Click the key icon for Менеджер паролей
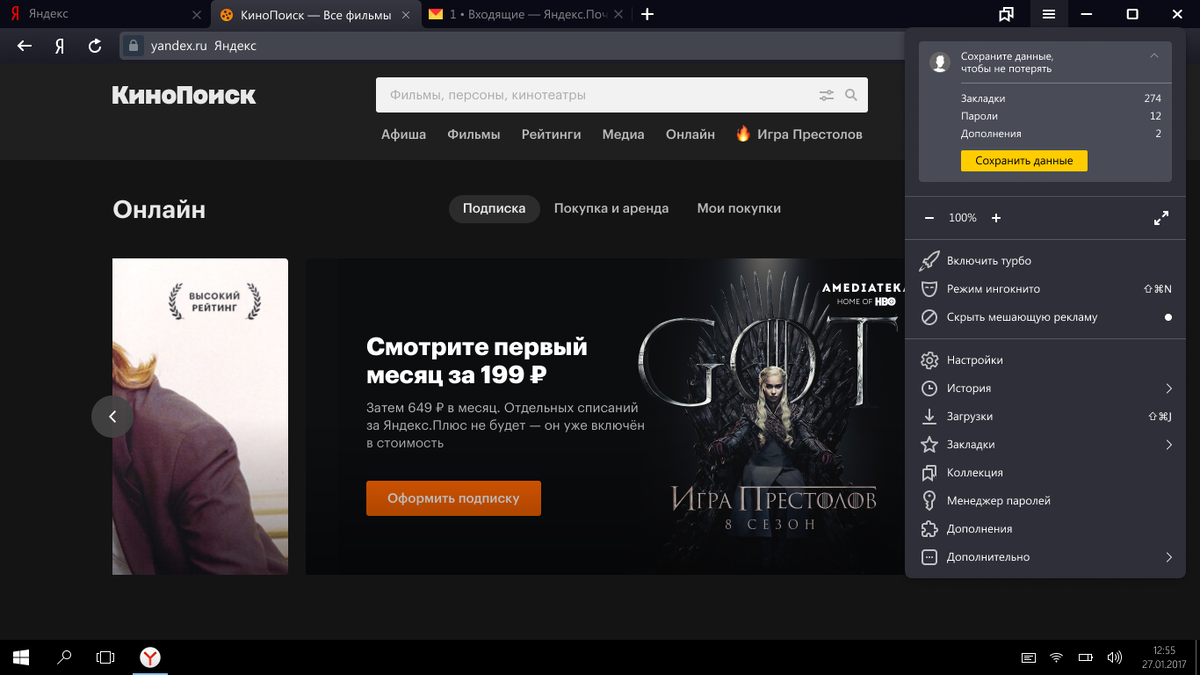 coord(929,500)
